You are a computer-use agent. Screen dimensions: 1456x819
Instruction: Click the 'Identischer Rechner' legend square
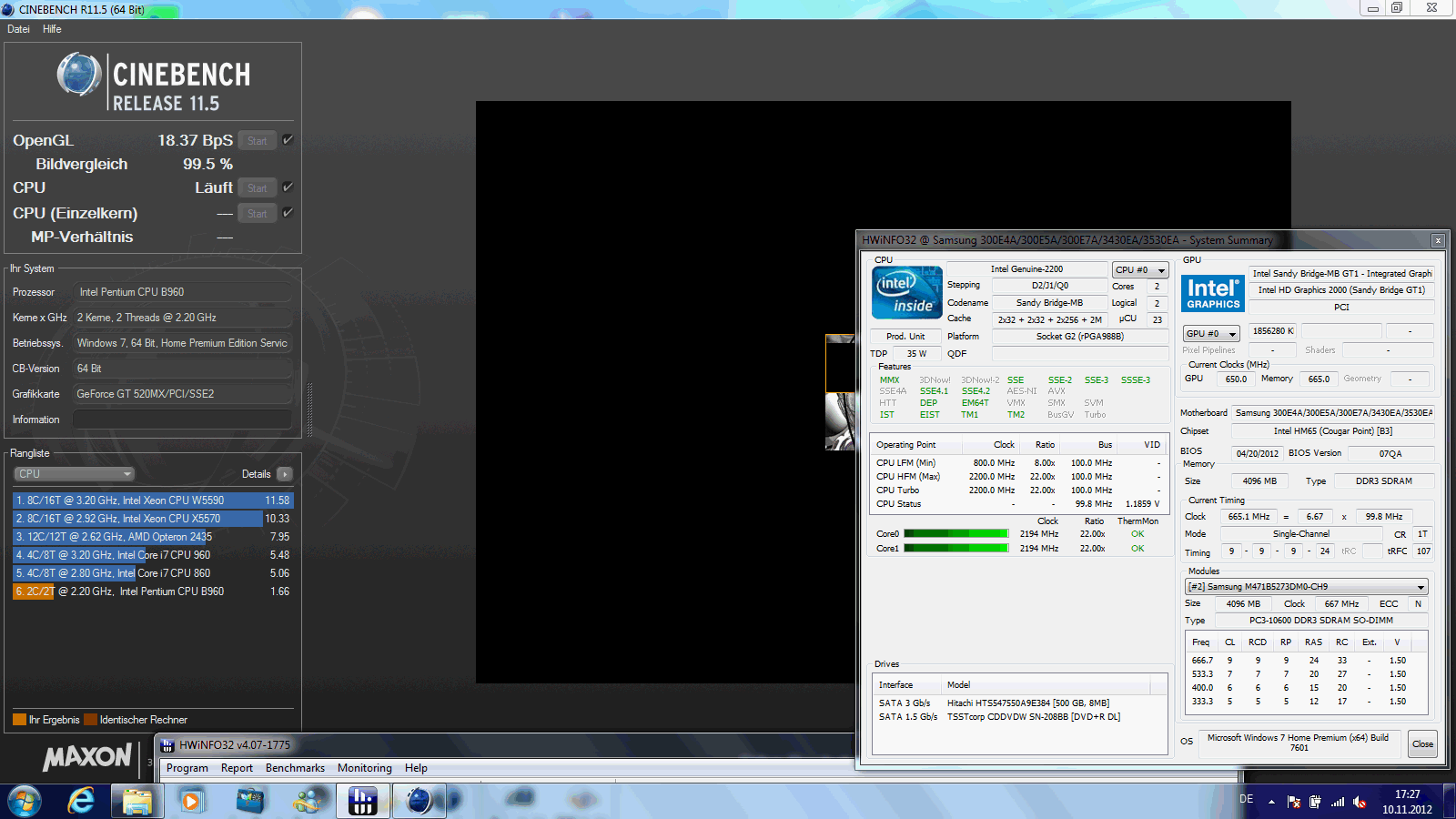point(90,720)
